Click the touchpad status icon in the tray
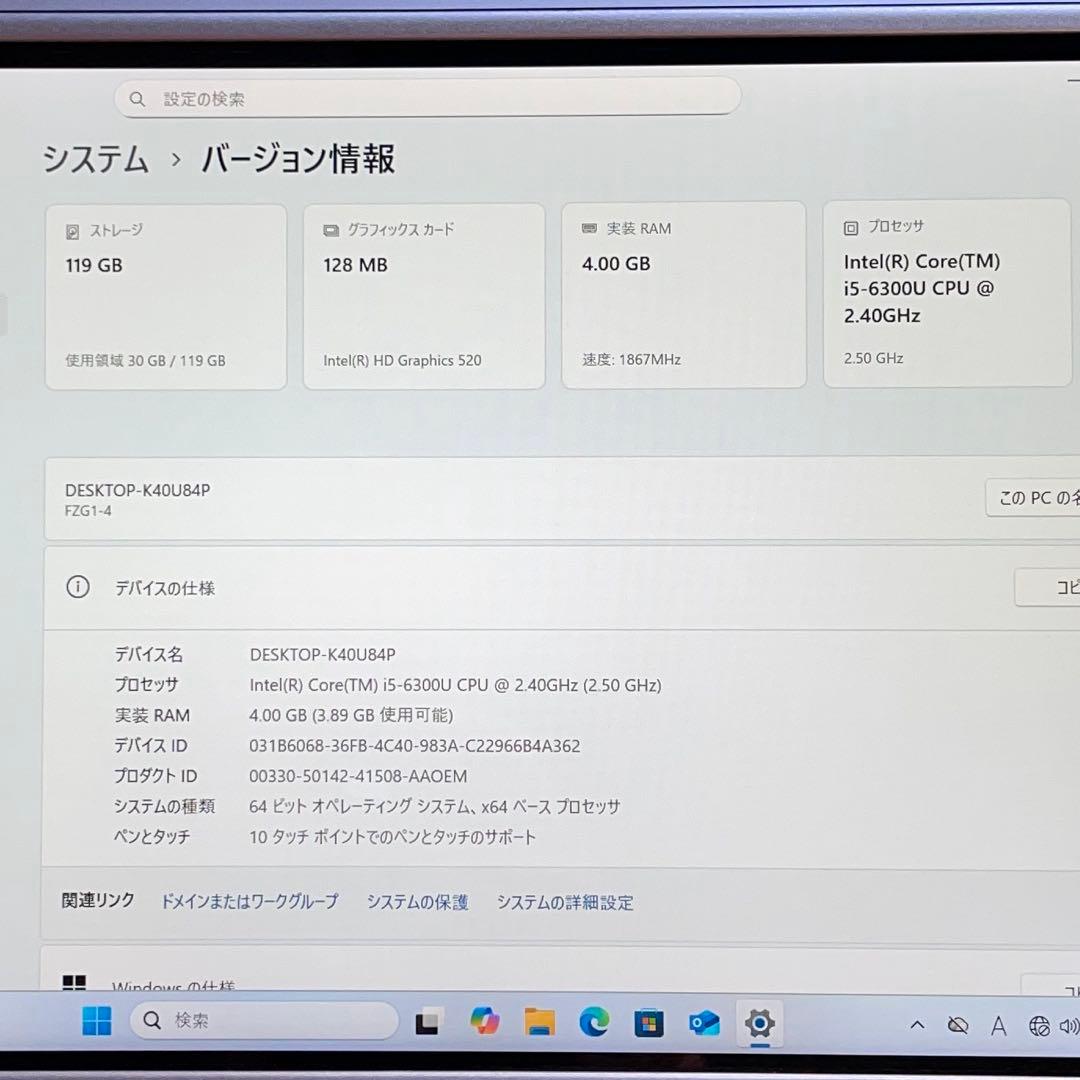This screenshot has height=1080, width=1080. point(957,1024)
